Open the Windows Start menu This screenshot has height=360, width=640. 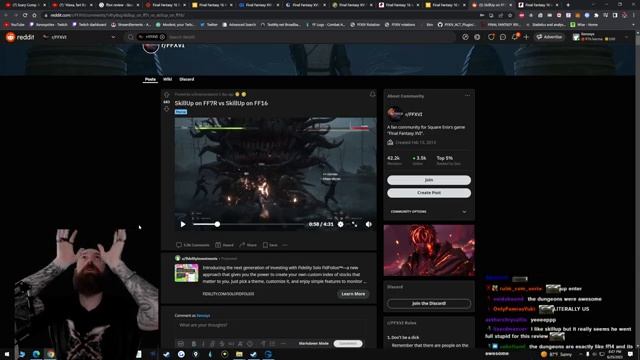click(x=7, y=354)
